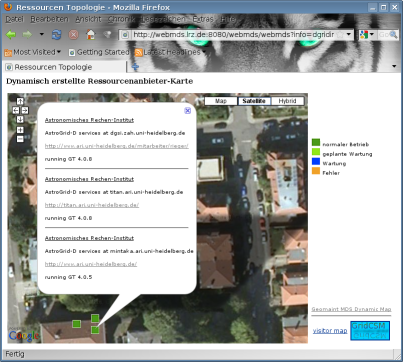Close the map info balloon

[x=188, y=111]
